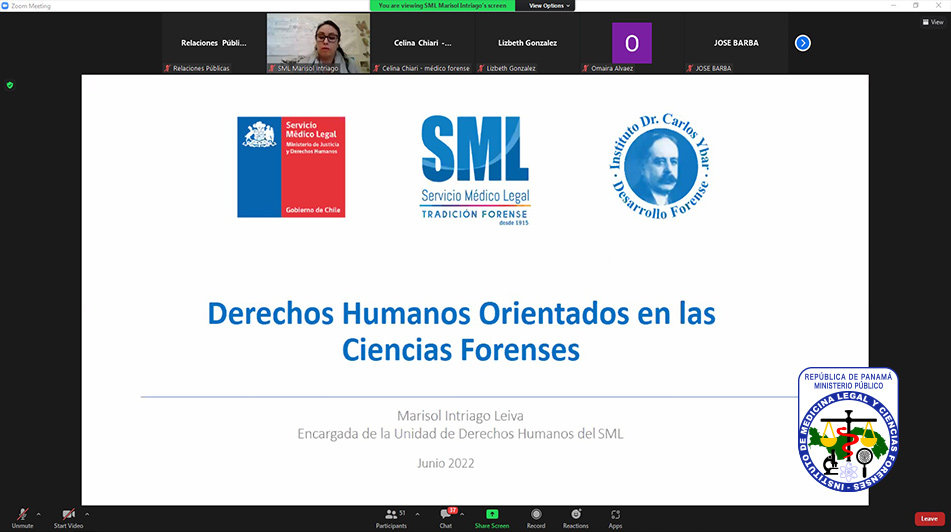The width and height of the screenshot is (951, 532).
Task: Start Video with camera icon
Action: (x=69, y=518)
